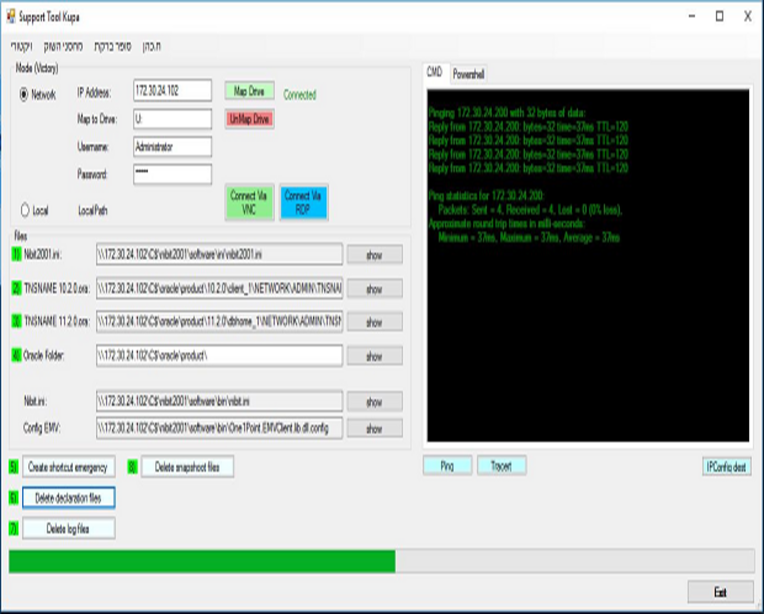Click in the Map to Drive field
The height and width of the screenshot is (614, 764).
tap(172, 119)
